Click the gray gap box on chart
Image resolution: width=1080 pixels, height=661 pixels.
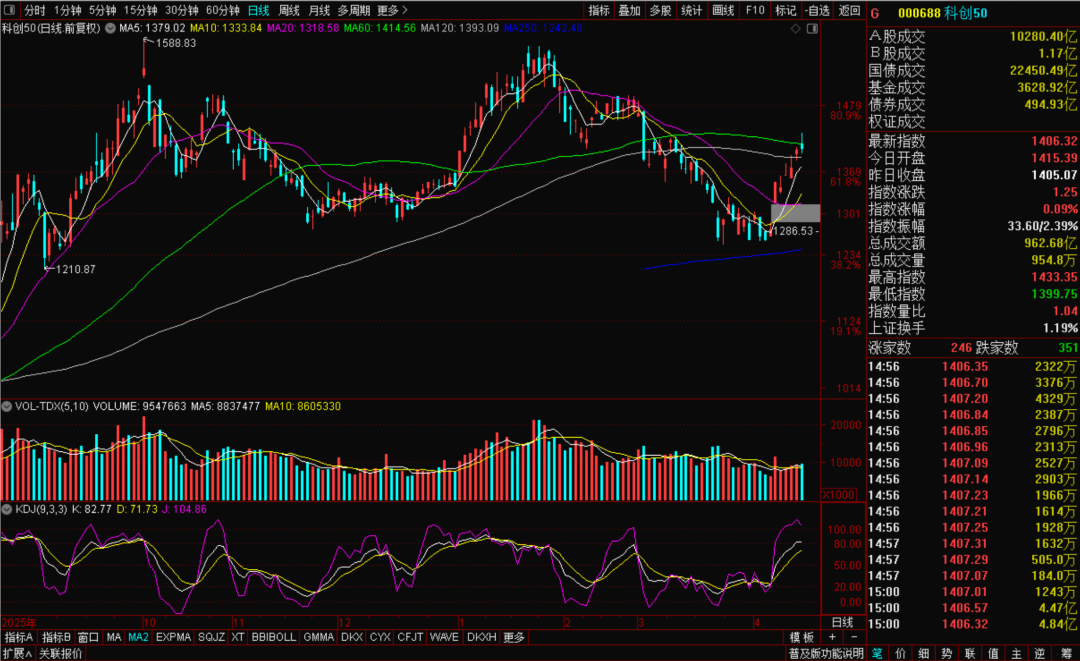point(796,212)
